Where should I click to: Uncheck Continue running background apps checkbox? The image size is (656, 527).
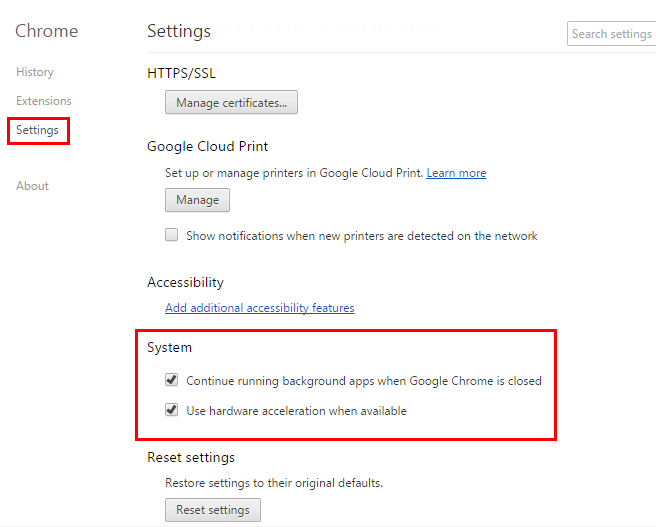point(172,381)
